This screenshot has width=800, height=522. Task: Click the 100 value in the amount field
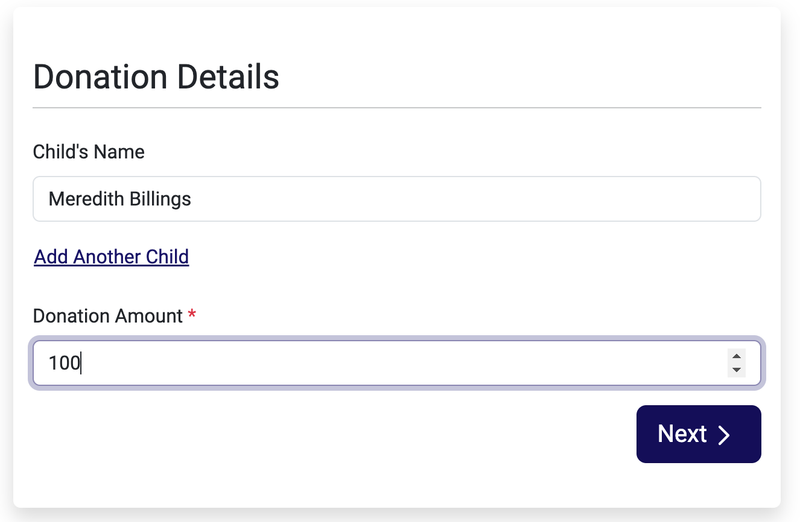tap(64, 363)
